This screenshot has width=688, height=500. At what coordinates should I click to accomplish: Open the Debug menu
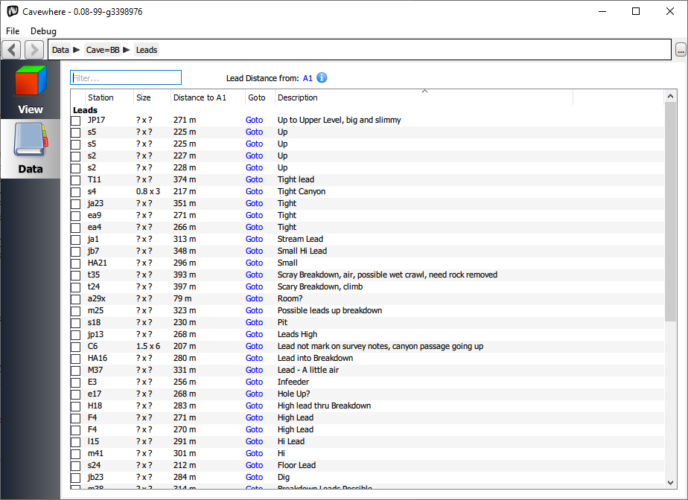tap(43, 31)
